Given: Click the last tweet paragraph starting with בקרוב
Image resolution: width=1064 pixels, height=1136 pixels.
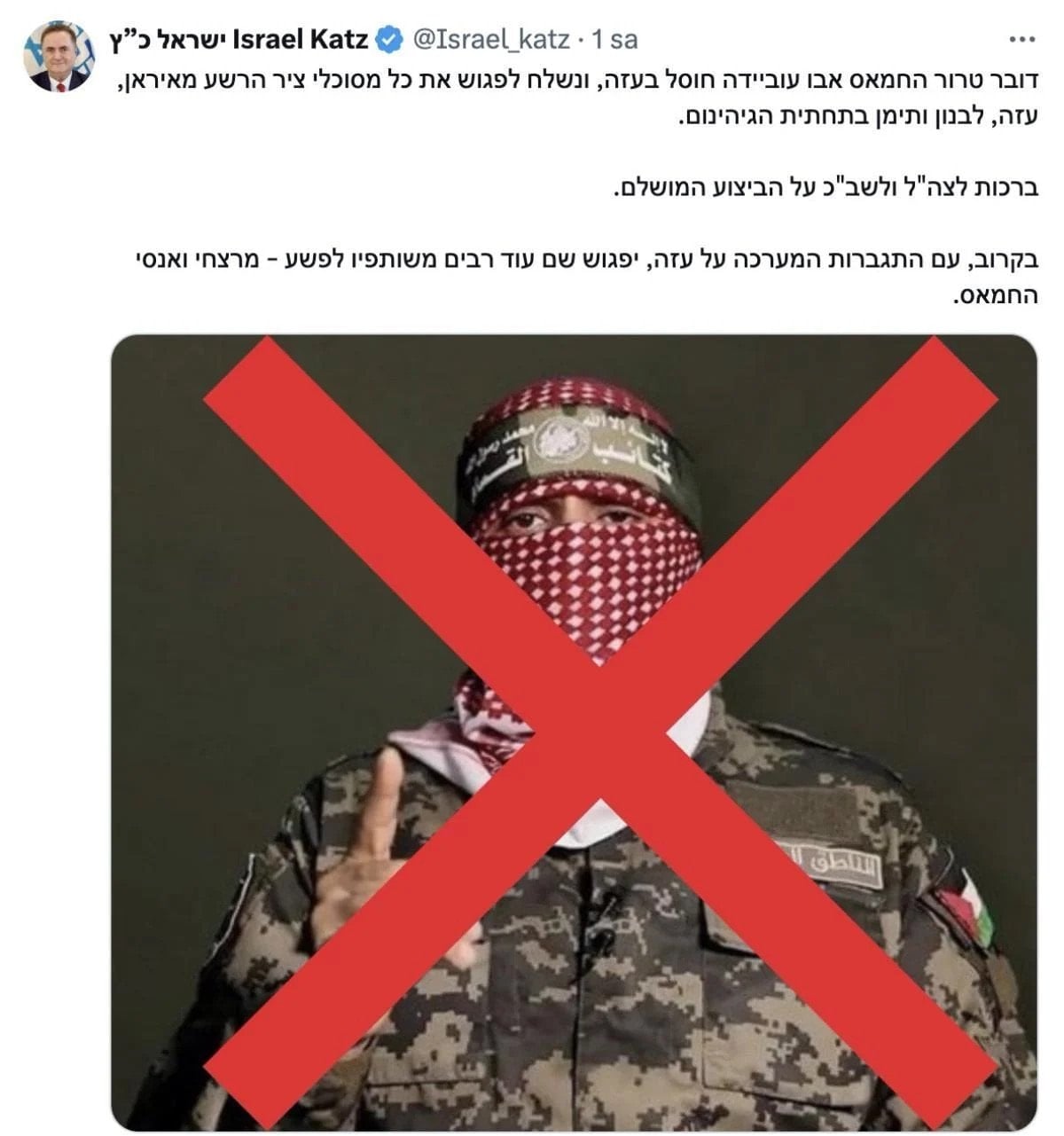Looking at the screenshot, I should [x=585, y=278].
